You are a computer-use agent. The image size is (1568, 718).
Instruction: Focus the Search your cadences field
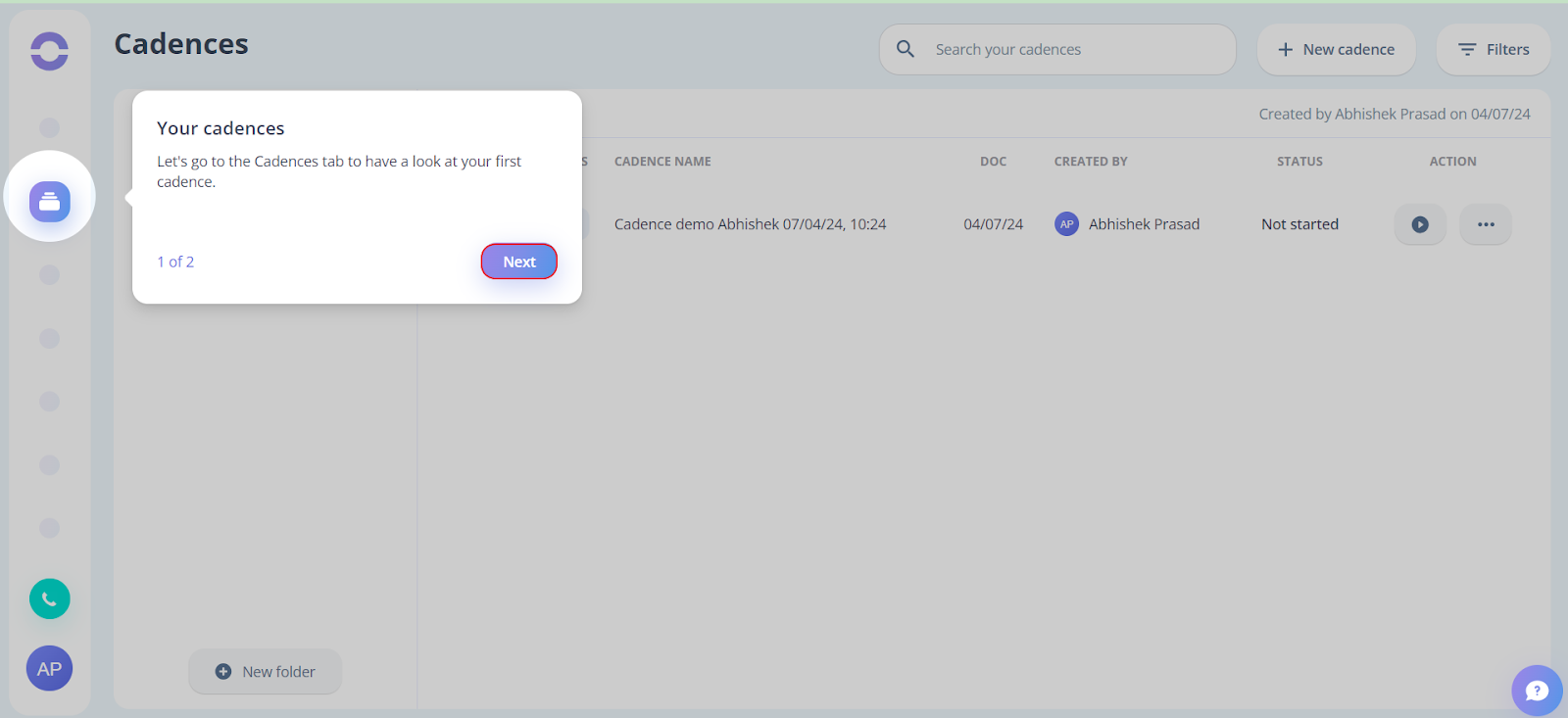[1057, 50]
